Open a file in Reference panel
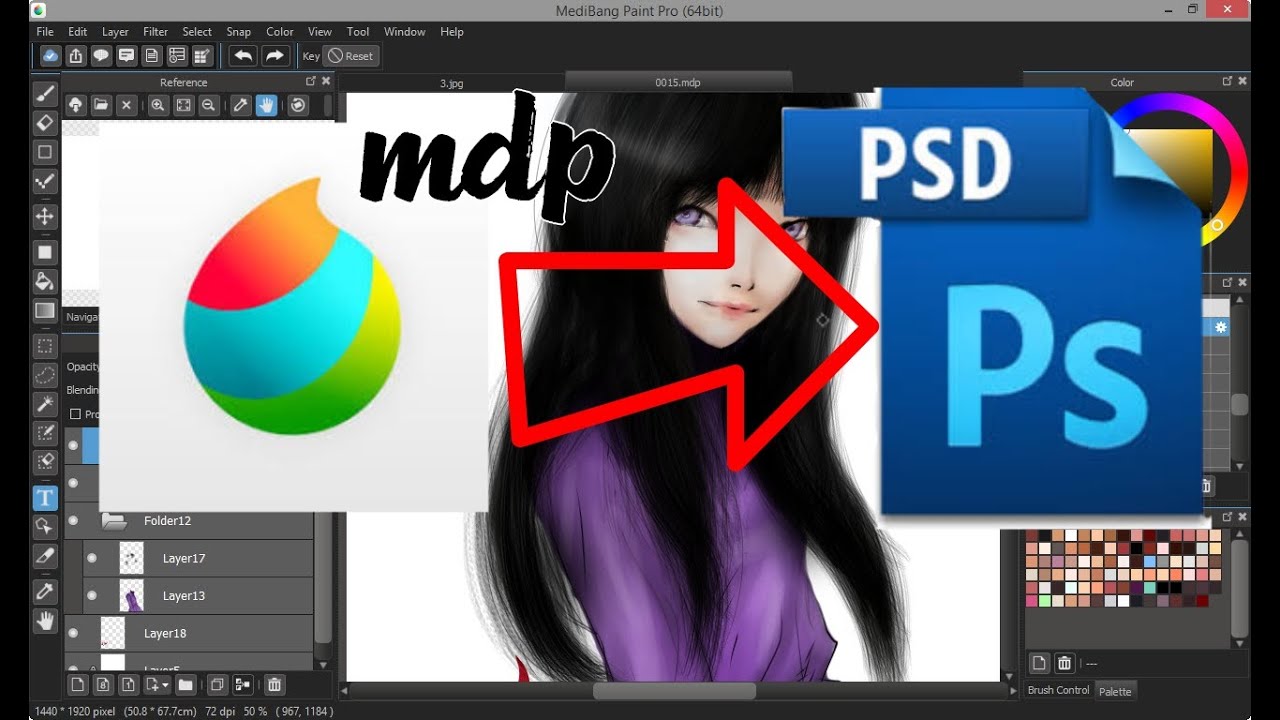The image size is (1280, 720). pyautogui.click(x=101, y=105)
